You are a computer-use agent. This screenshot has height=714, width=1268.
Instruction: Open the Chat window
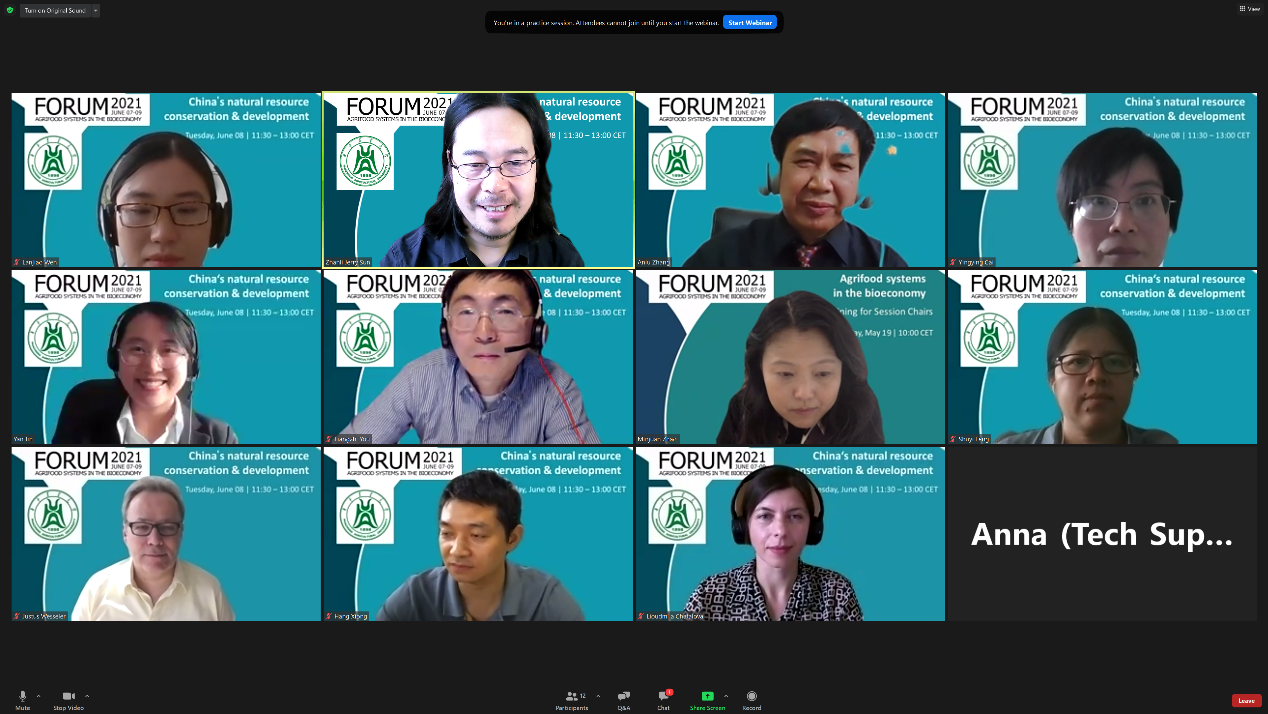663,697
